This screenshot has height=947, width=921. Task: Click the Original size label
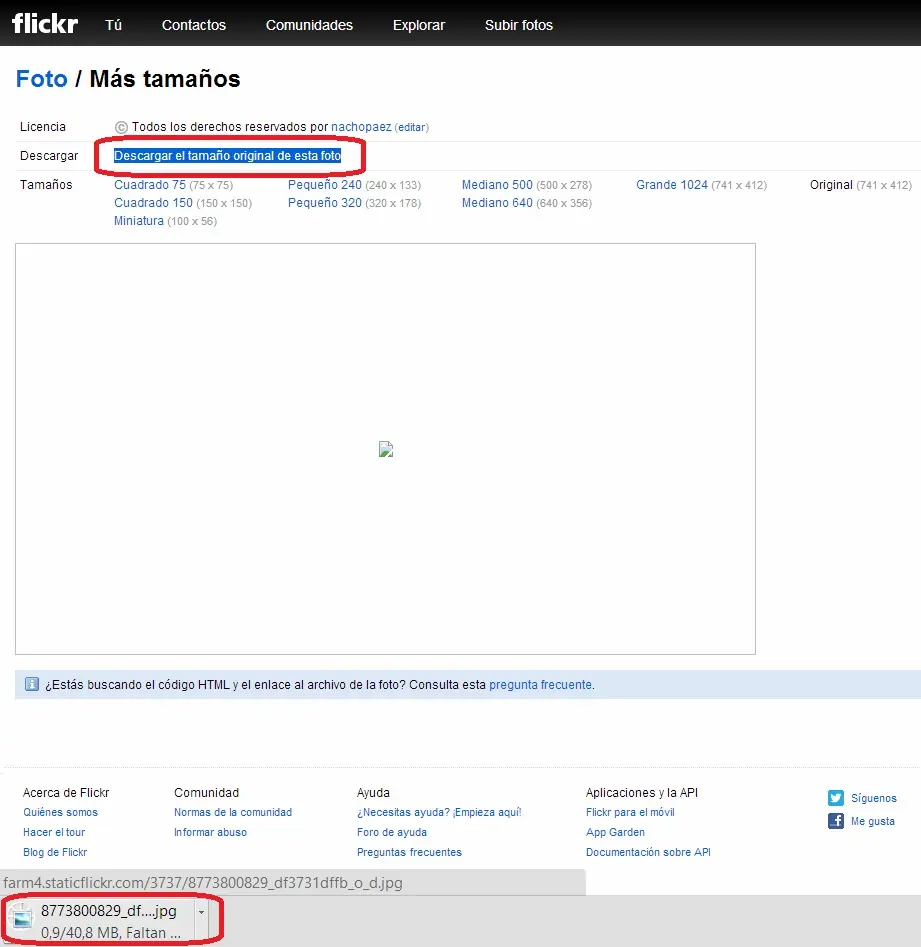[831, 185]
